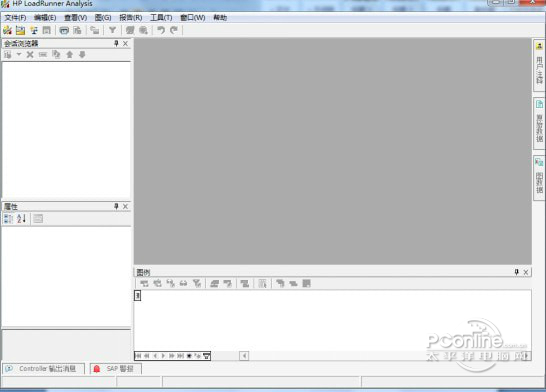Viewport: 546px width, 392px height.
Task: Open the 查看(V) menu
Action: point(76,17)
